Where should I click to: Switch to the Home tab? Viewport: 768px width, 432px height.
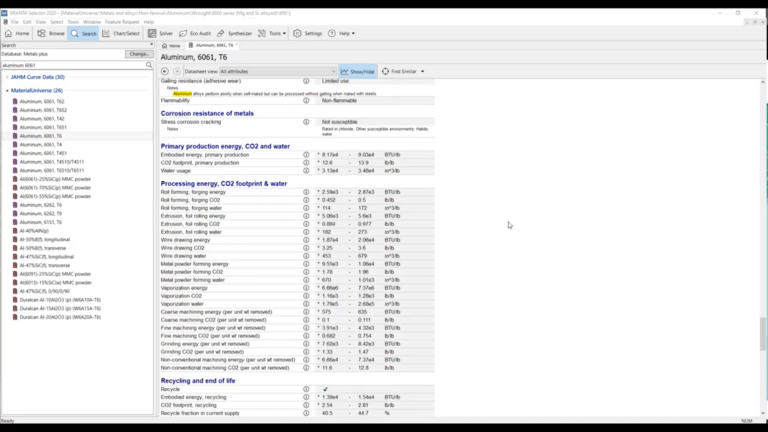[x=171, y=46]
